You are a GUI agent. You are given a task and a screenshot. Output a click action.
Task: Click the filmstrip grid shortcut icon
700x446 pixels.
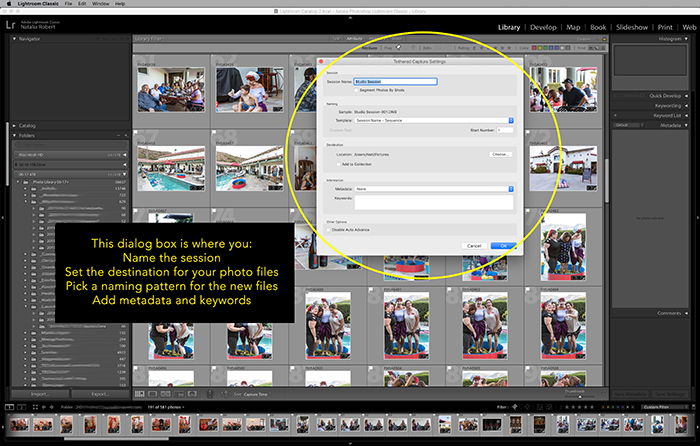[35, 407]
